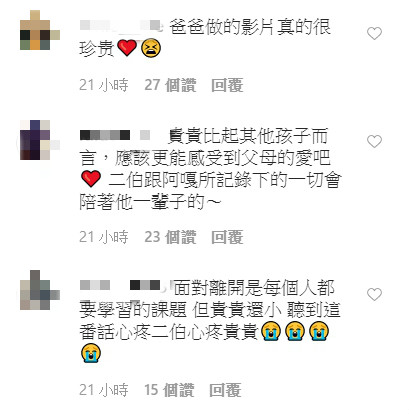Select comment text 應該更能感受到父母的愛吧
The image size is (409, 415).
pos(223,158)
